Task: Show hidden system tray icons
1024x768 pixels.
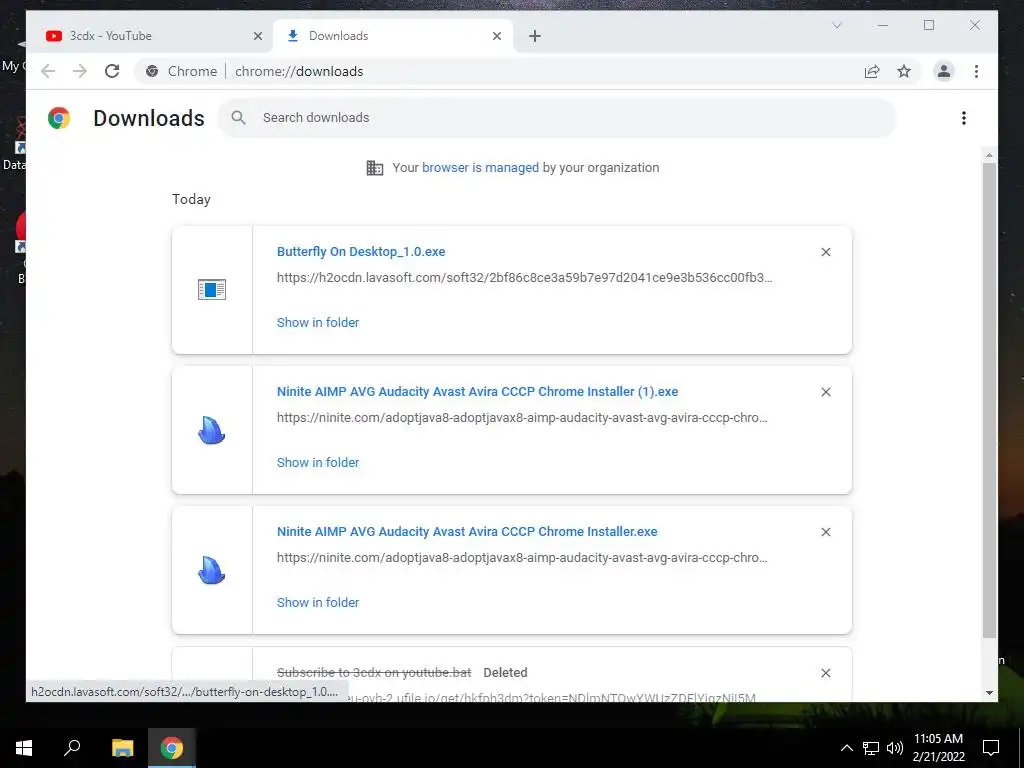Action: point(846,748)
